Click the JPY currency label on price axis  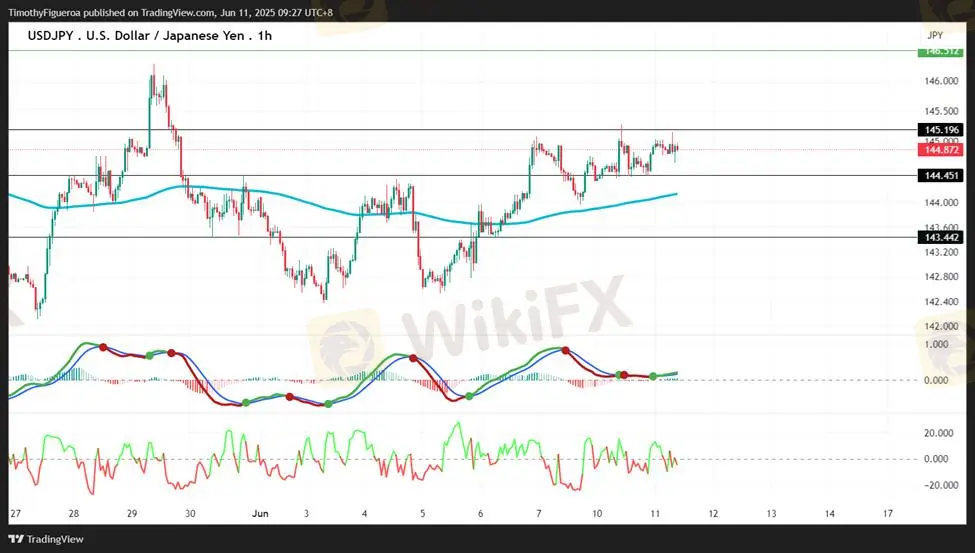click(934, 35)
